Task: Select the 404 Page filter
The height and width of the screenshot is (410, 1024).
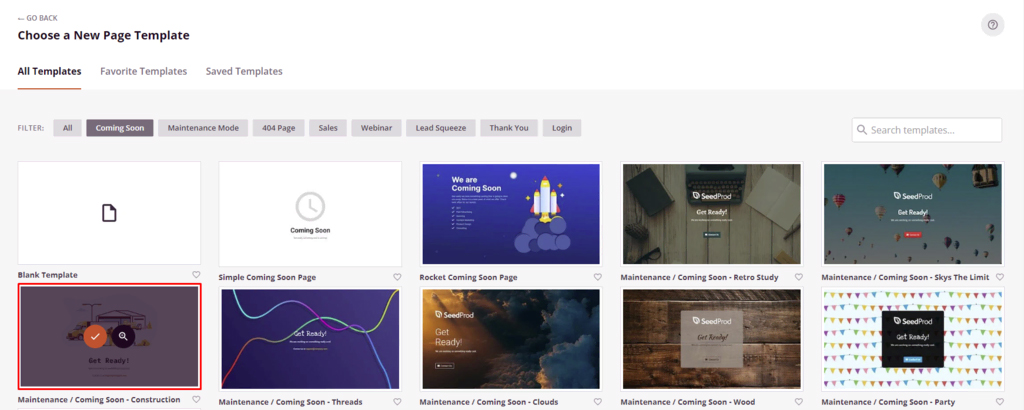Action: coord(279,128)
